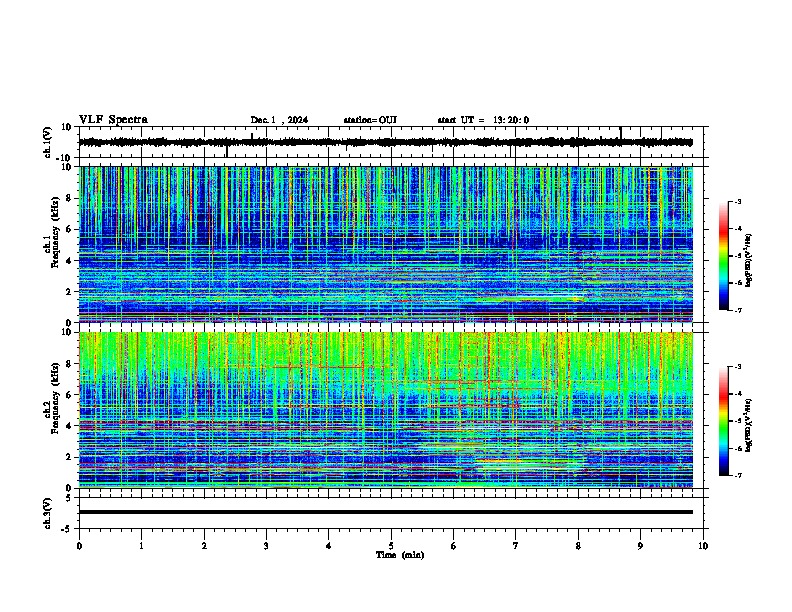Select the date text "Dec. 1 , 2024"
The width and height of the screenshot is (792, 612).
[279, 120]
